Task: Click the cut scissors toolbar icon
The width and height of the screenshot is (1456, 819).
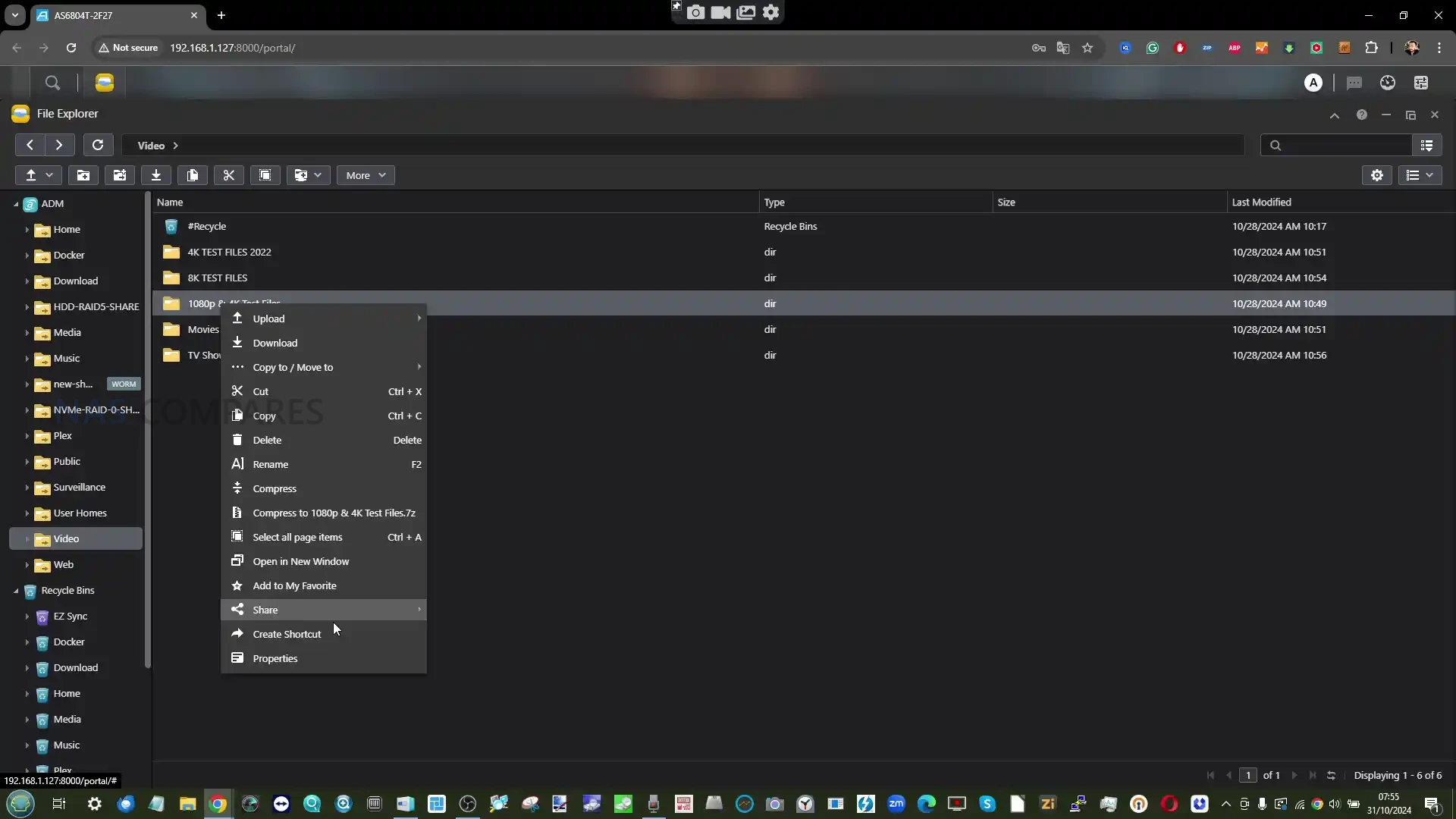Action: pos(229,175)
